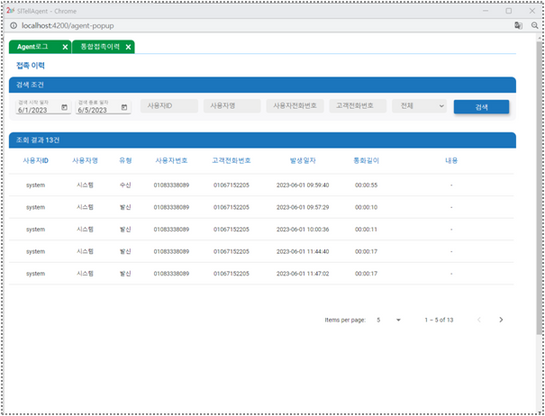Click the 사용자명 search field
This screenshot has height=416, width=545.
click(x=232, y=106)
